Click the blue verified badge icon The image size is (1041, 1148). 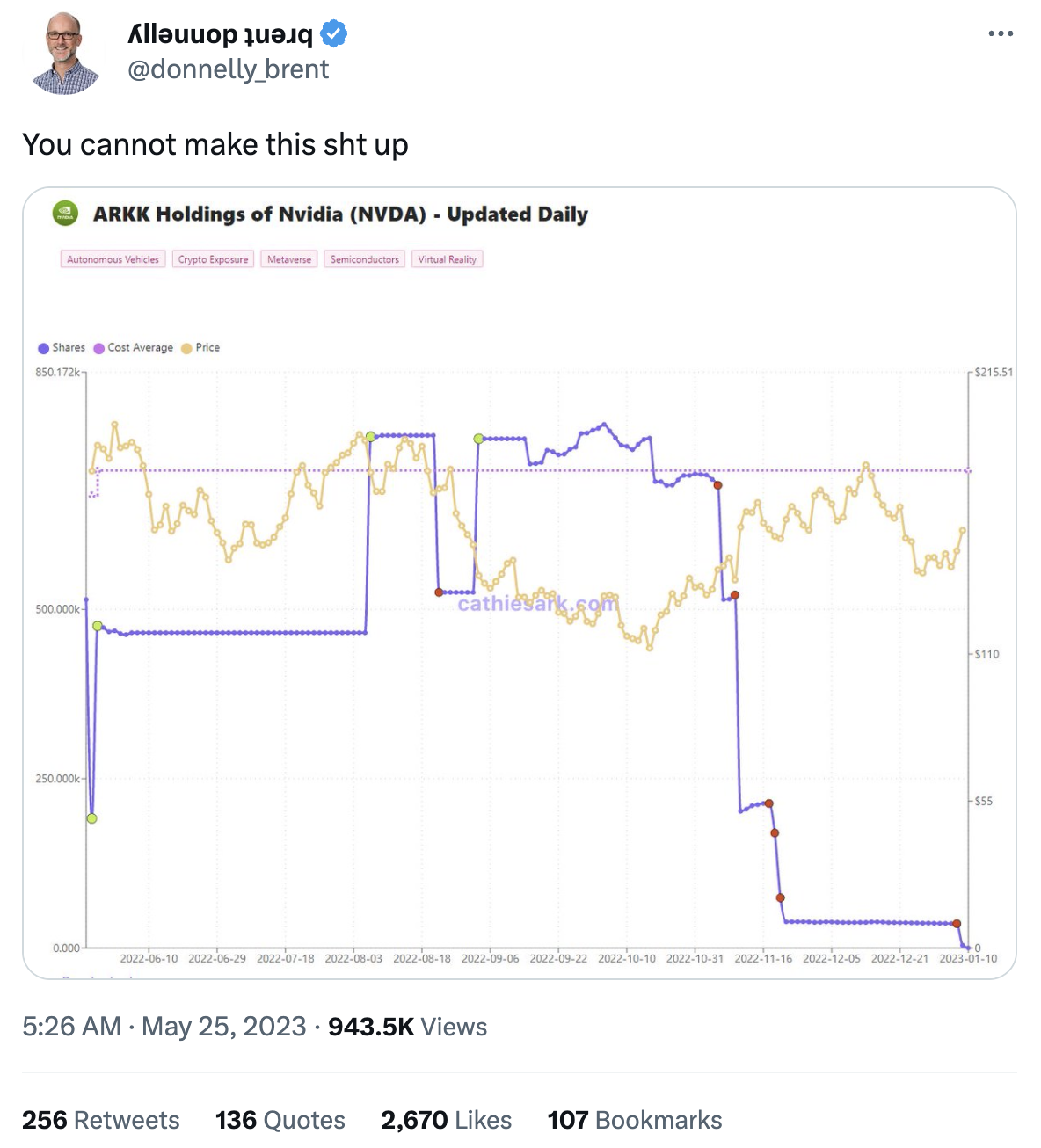point(333,34)
